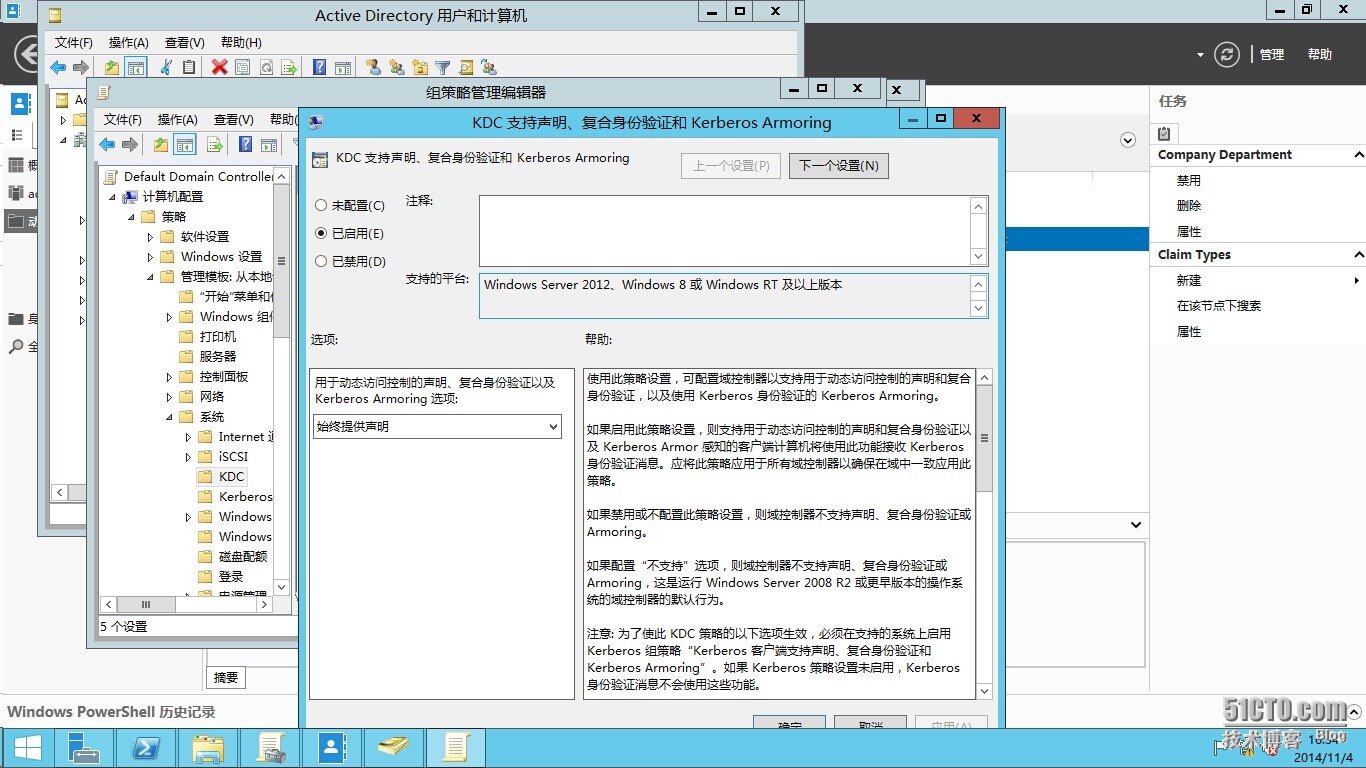Click Back arrow in Group Policy editor toolbar
Image resolution: width=1366 pixels, height=768 pixels.
pos(107,145)
